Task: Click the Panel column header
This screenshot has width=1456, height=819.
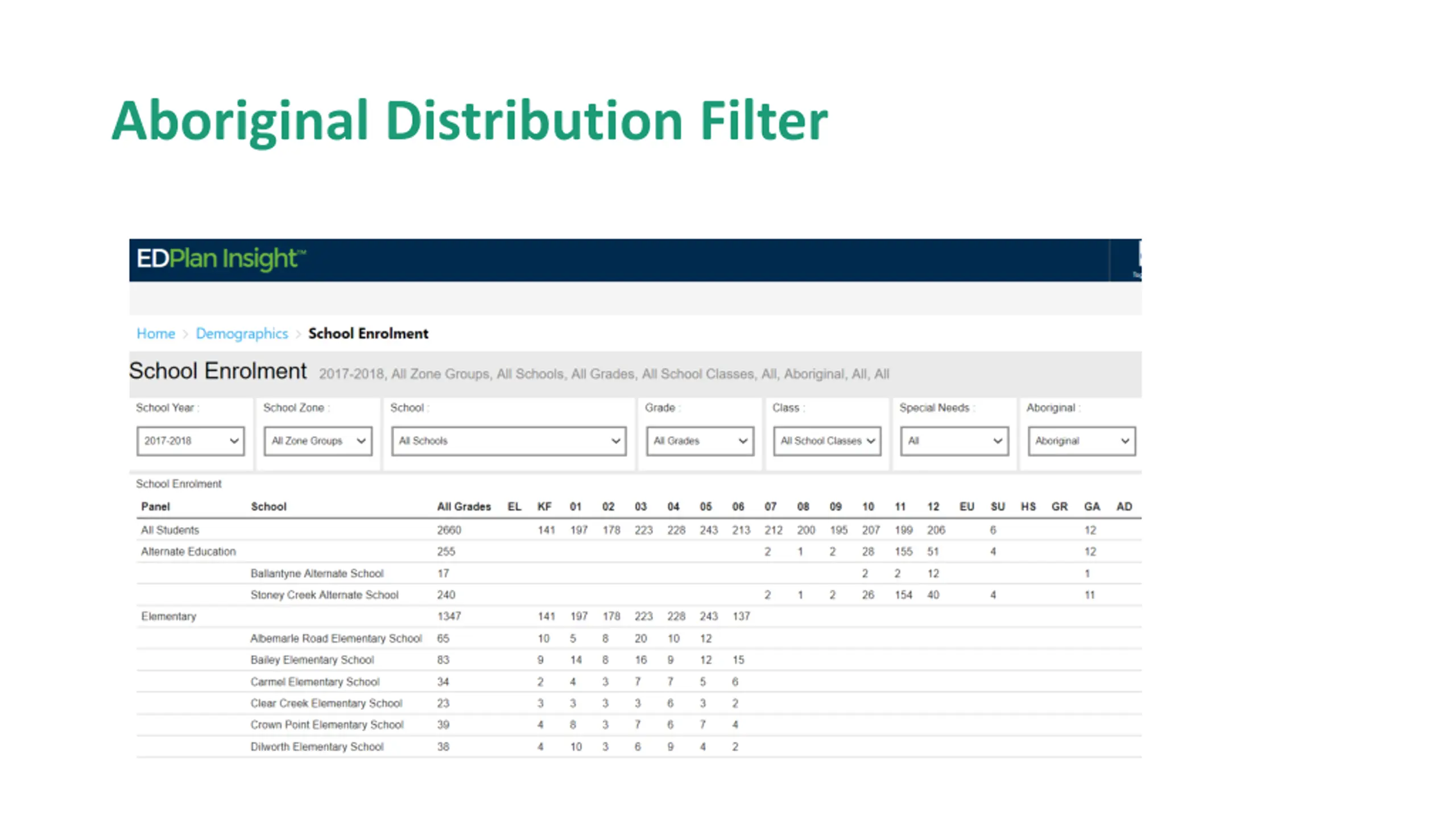Action: pos(155,506)
